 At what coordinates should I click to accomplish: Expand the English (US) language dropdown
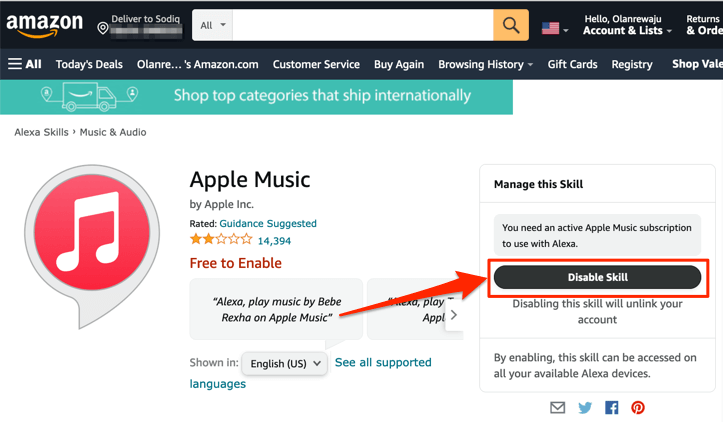285,363
